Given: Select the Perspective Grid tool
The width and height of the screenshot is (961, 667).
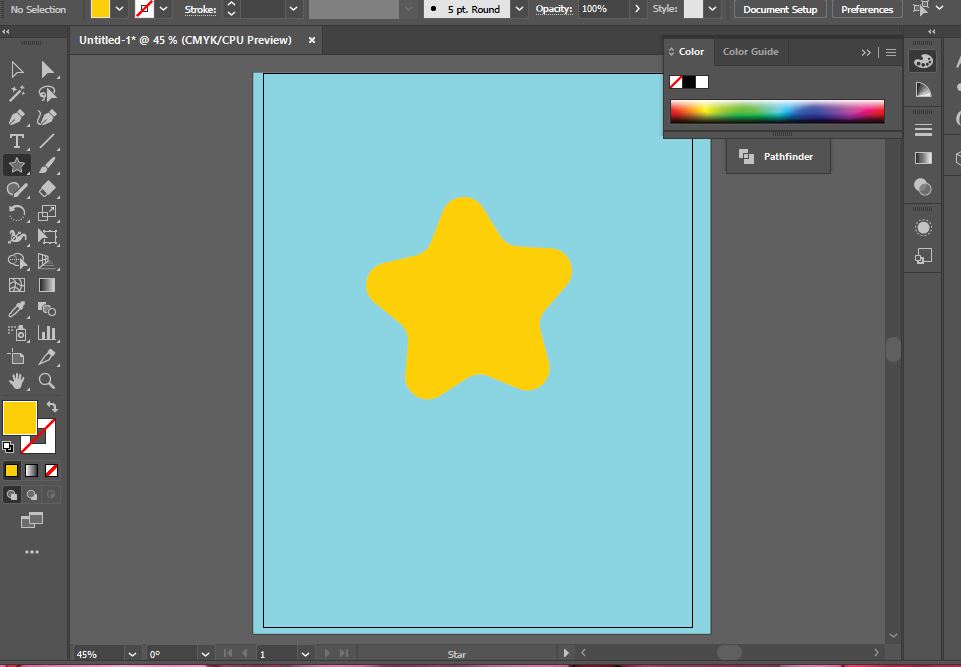Looking at the screenshot, I should [x=47, y=261].
